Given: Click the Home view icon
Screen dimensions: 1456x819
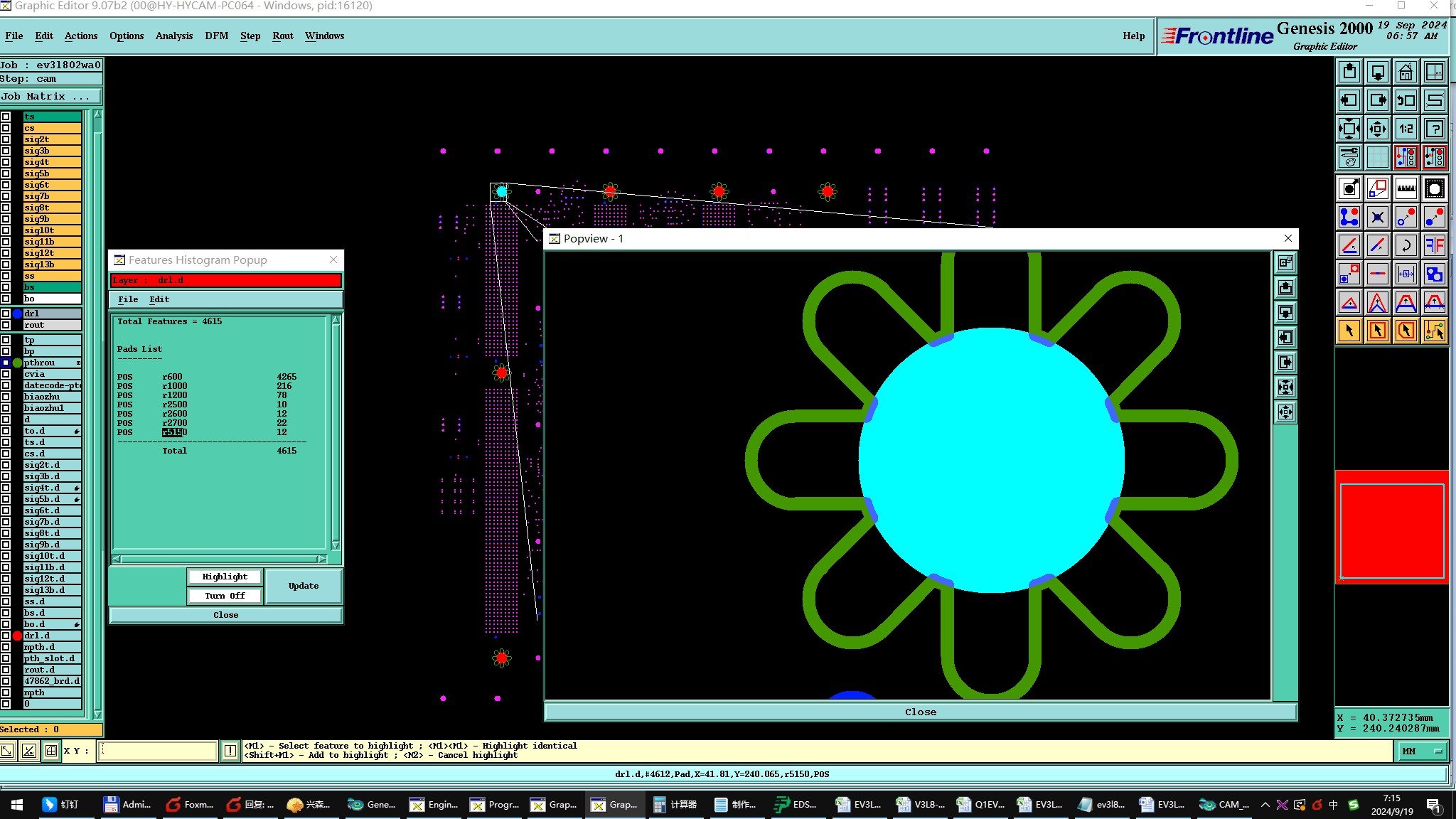Looking at the screenshot, I should [1406, 73].
